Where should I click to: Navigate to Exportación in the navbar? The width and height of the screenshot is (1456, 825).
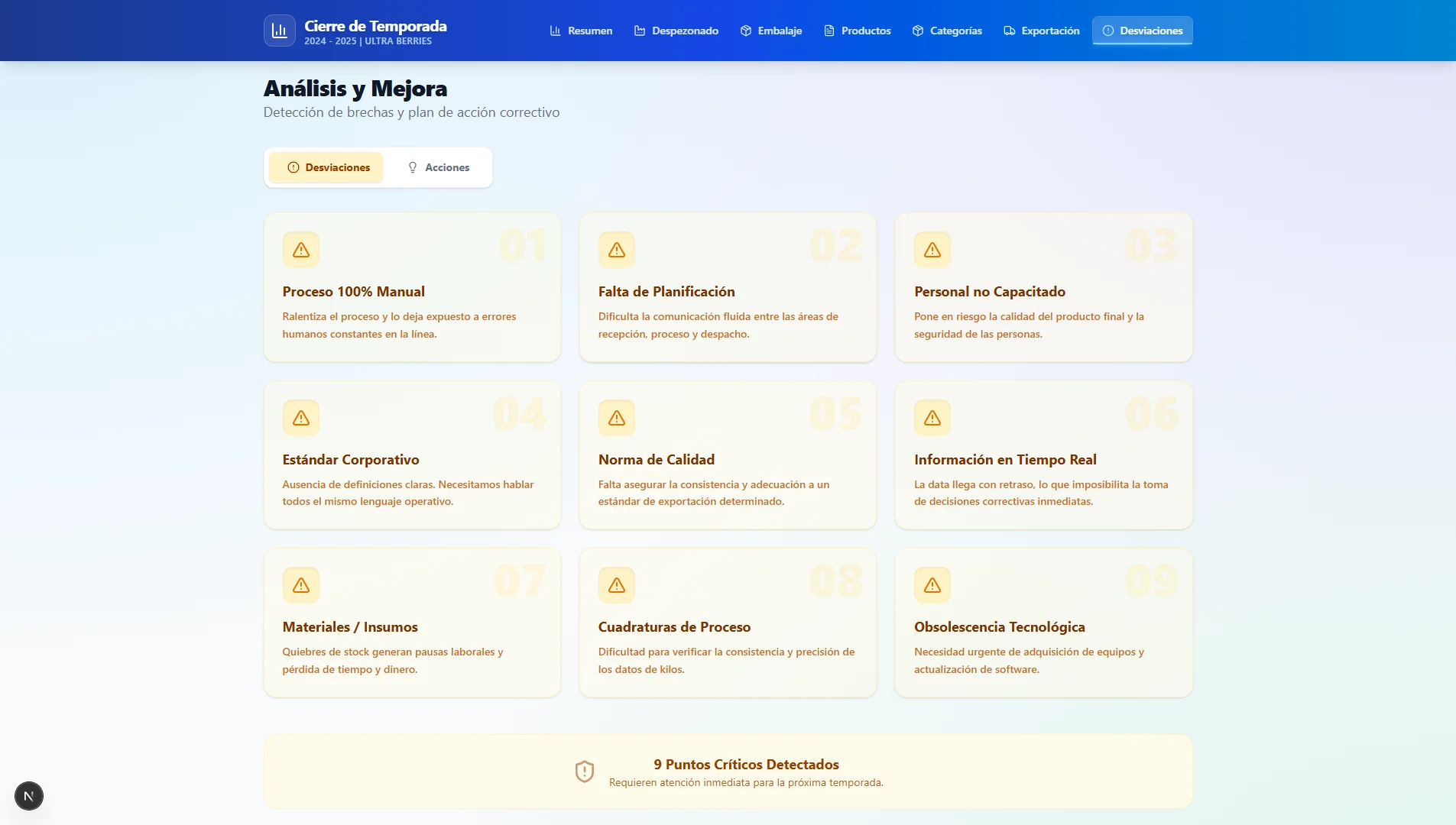point(1041,31)
